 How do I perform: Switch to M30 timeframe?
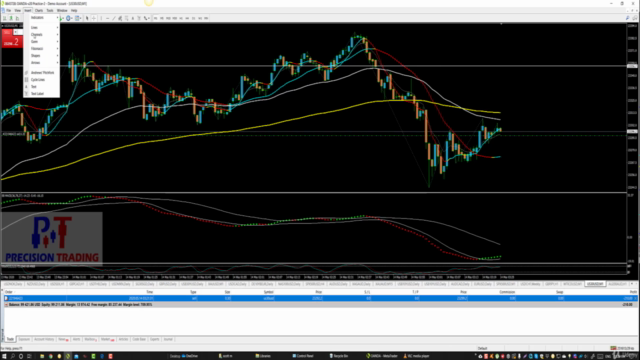point(175,18)
